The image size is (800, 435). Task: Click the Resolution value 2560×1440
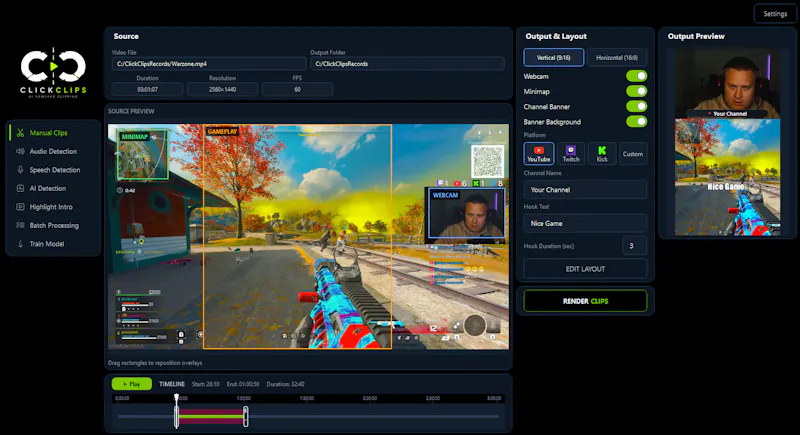[x=222, y=89]
